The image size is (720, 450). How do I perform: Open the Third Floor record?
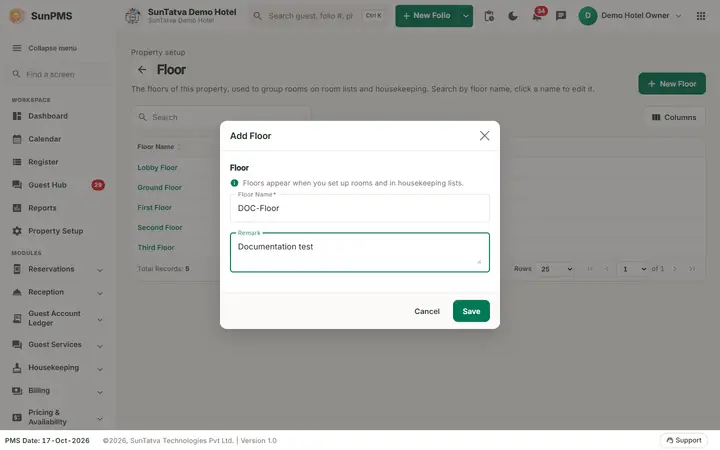click(156, 248)
